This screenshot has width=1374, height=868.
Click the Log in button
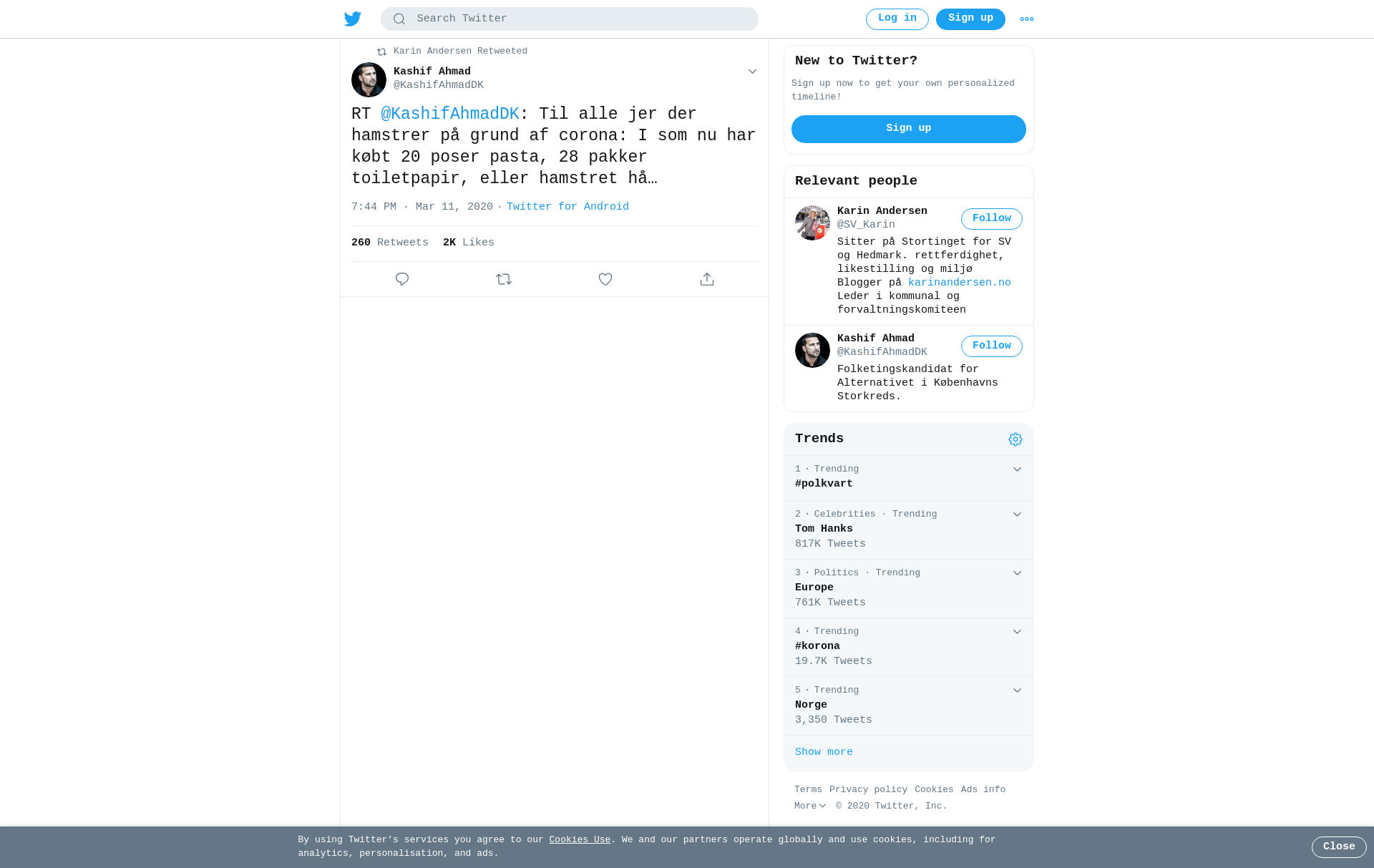[x=897, y=19]
